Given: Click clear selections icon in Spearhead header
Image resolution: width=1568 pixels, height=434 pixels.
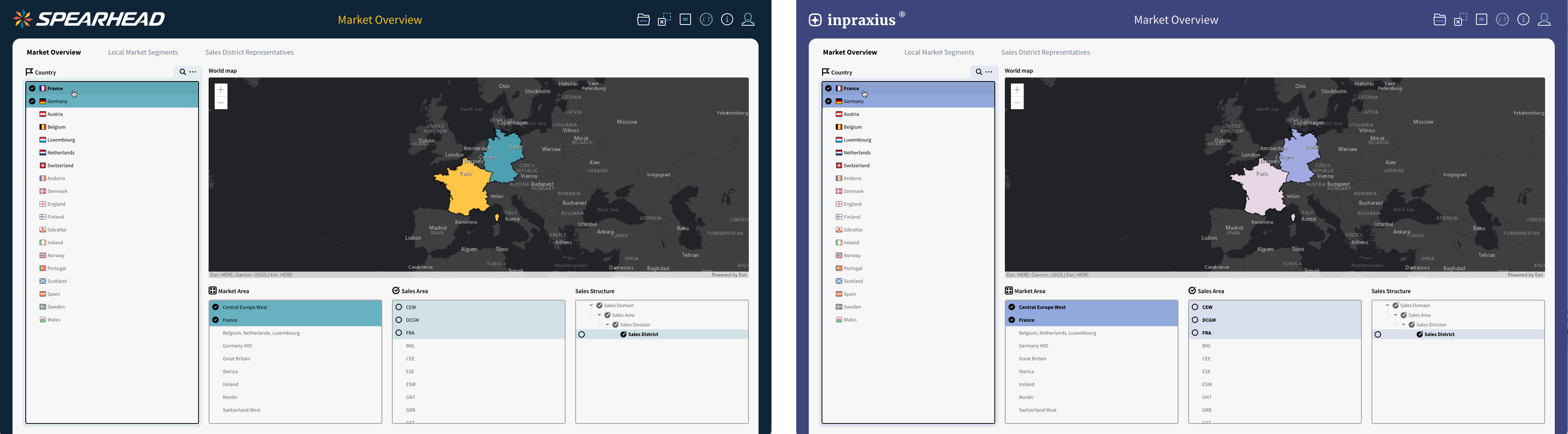Looking at the screenshot, I should 664,20.
